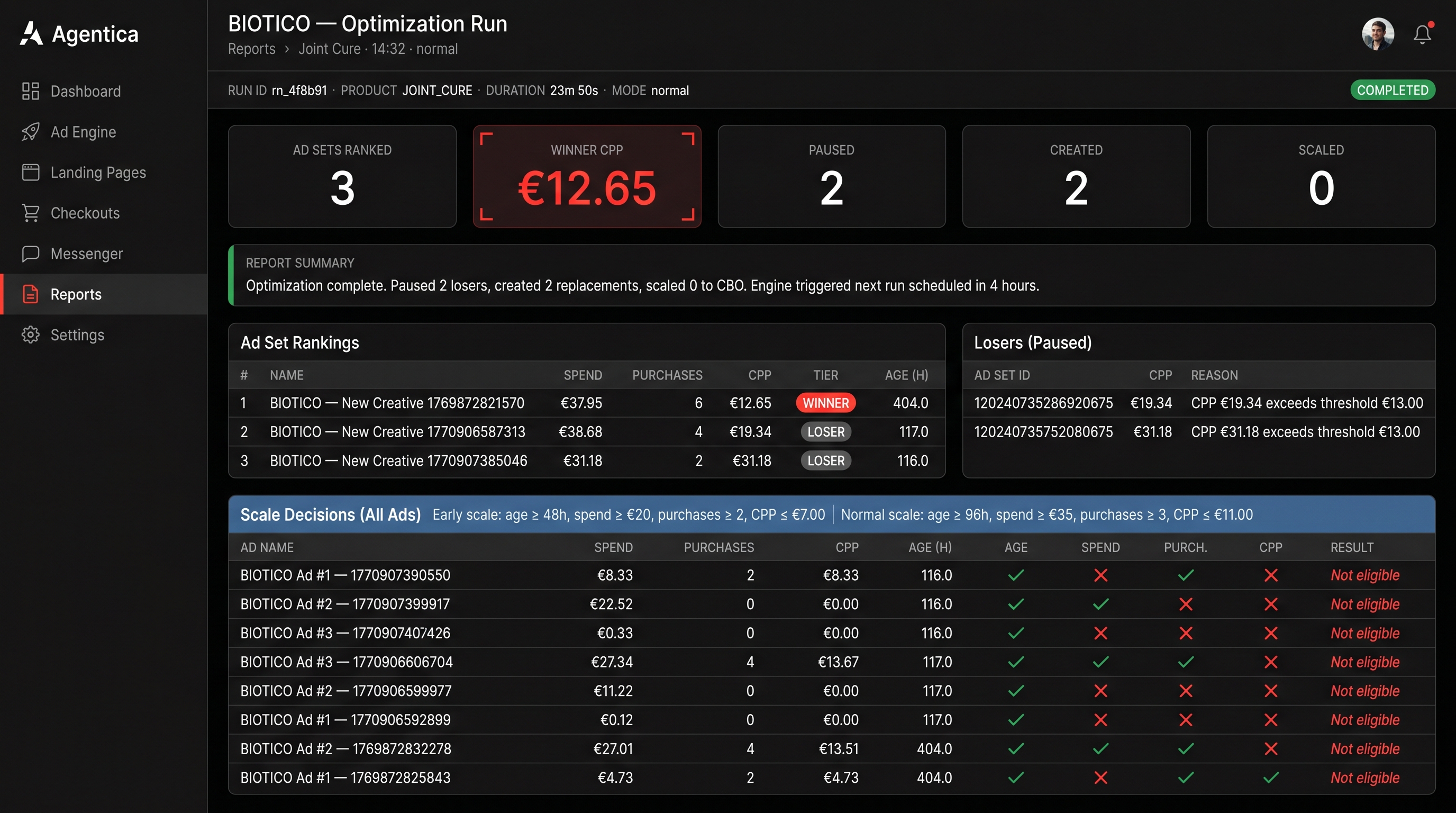Select the Reports sidebar item
Screen dimensions: 1456x813
[104, 294]
